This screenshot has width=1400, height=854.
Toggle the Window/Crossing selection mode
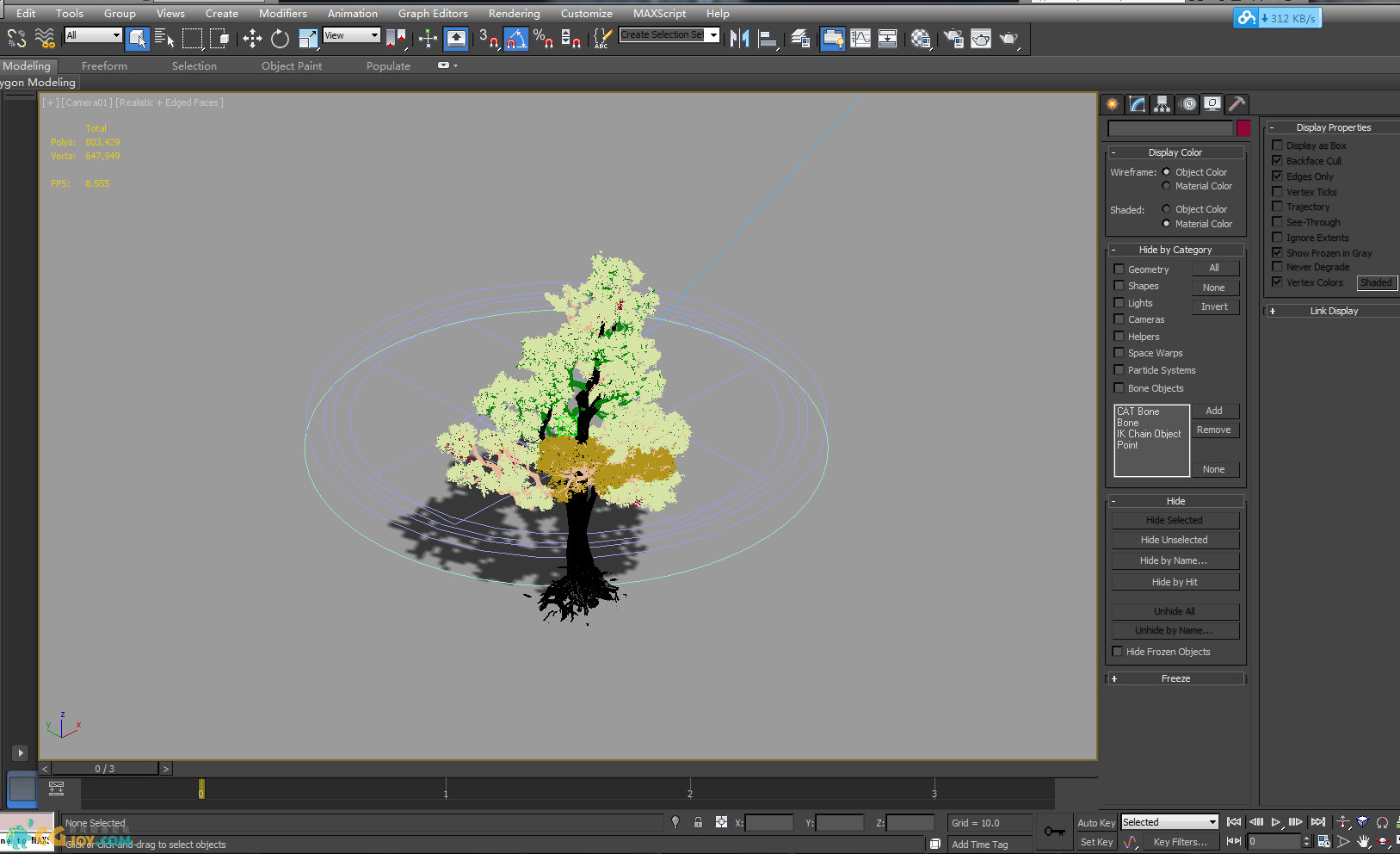(219, 38)
